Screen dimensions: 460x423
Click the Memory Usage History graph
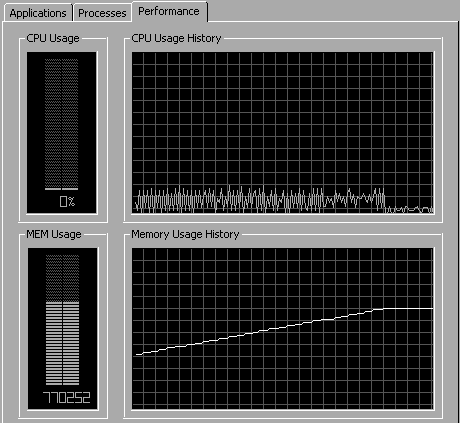click(283, 328)
